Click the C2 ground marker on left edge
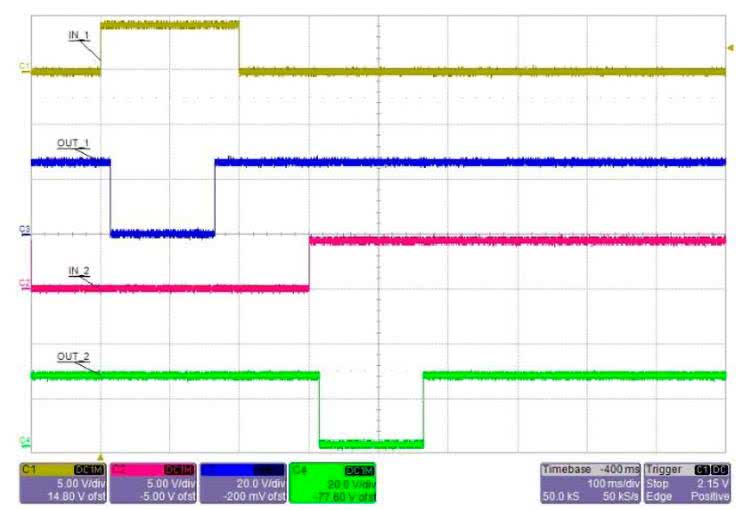 tap(24, 284)
